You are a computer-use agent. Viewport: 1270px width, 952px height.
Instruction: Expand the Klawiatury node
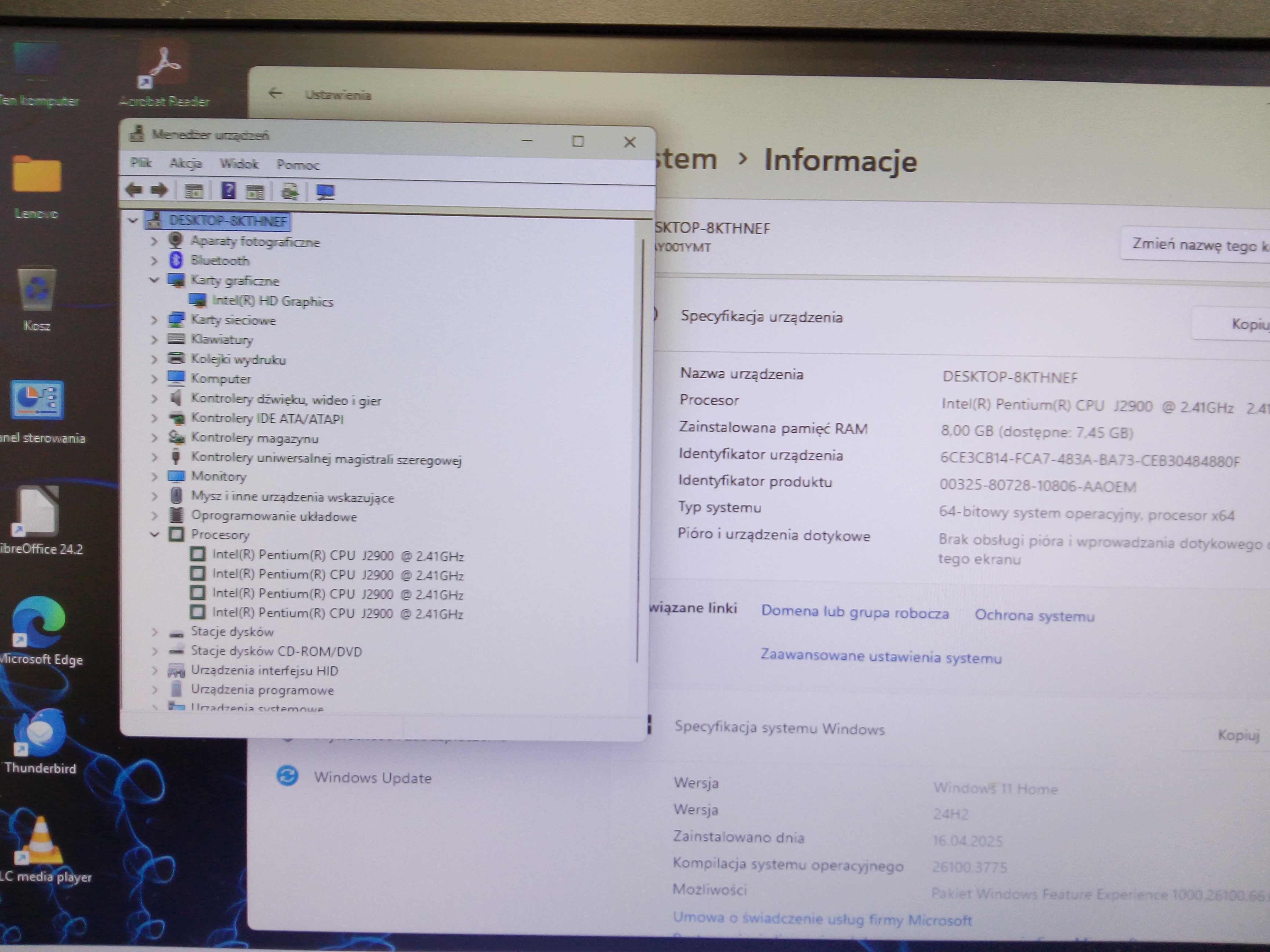click(x=154, y=339)
